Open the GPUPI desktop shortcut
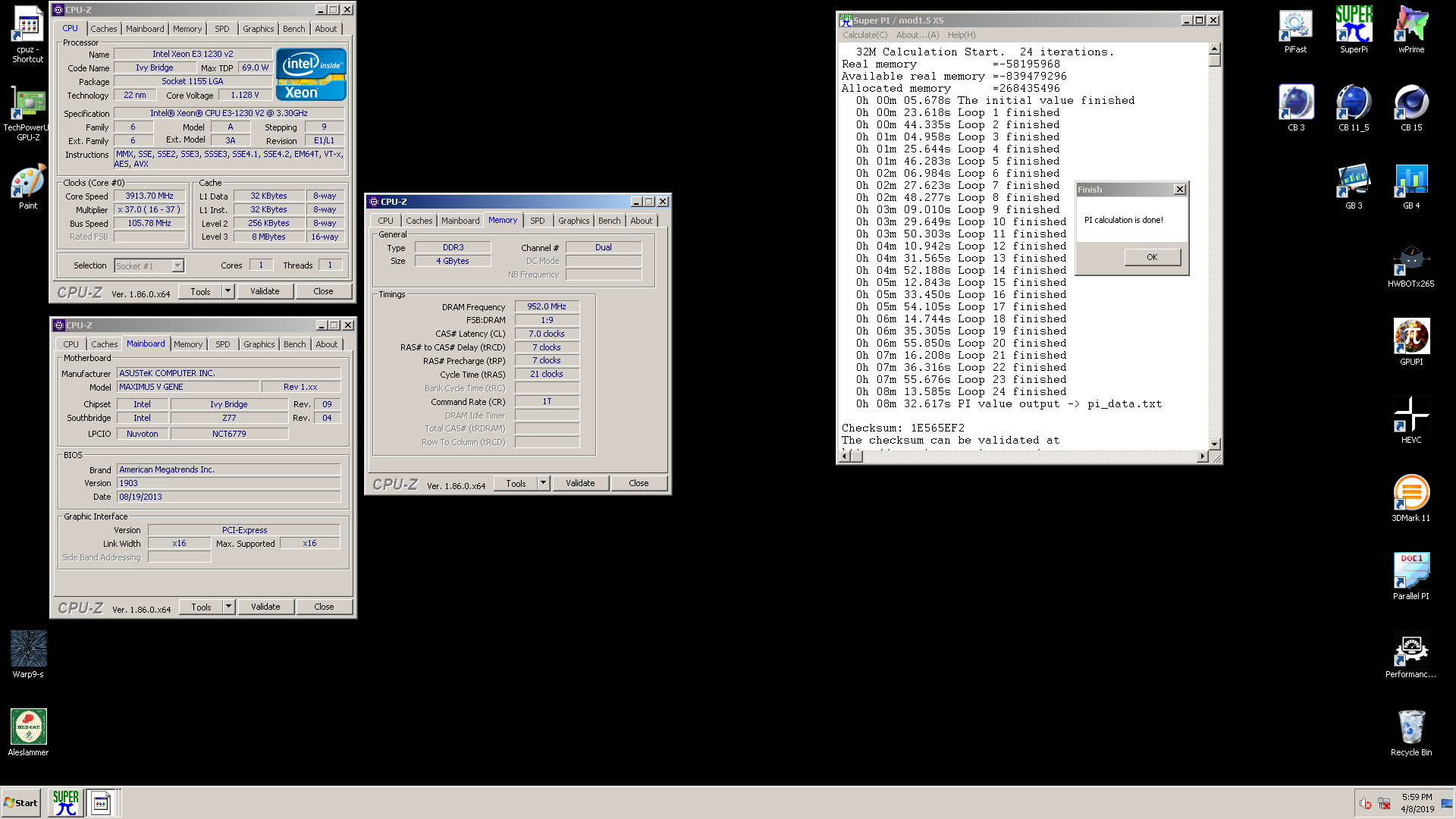Viewport: 1456px width, 819px height. (x=1411, y=343)
